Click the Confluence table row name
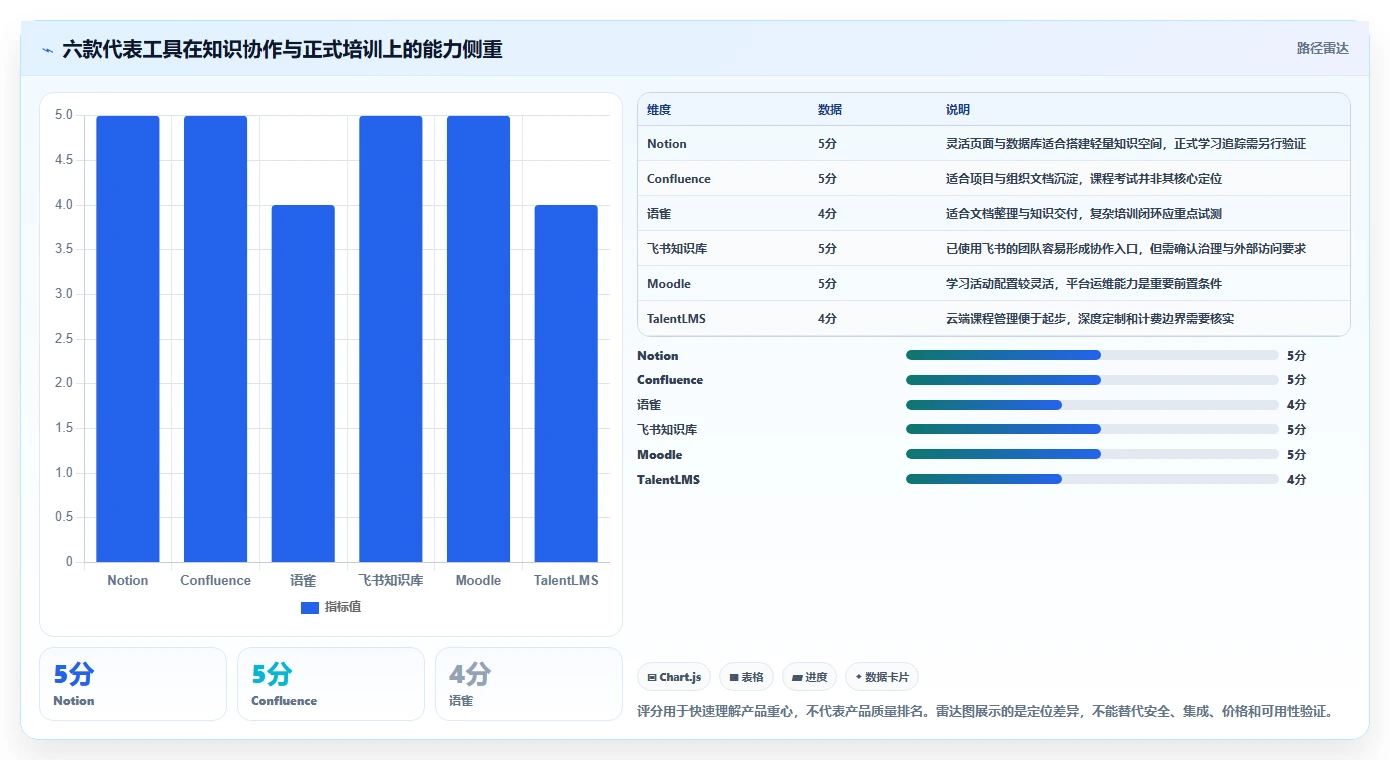Viewport: 1390px width, 760px height. [679, 179]
